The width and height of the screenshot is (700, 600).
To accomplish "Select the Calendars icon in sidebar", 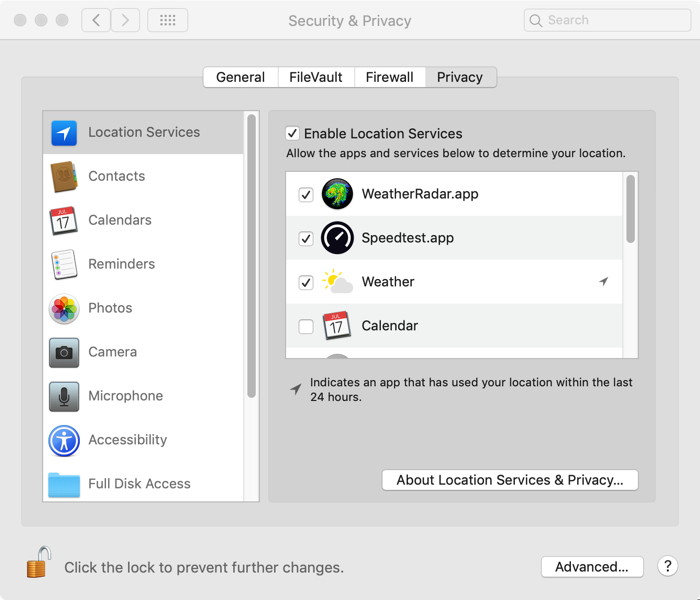I will pos(64,220).
